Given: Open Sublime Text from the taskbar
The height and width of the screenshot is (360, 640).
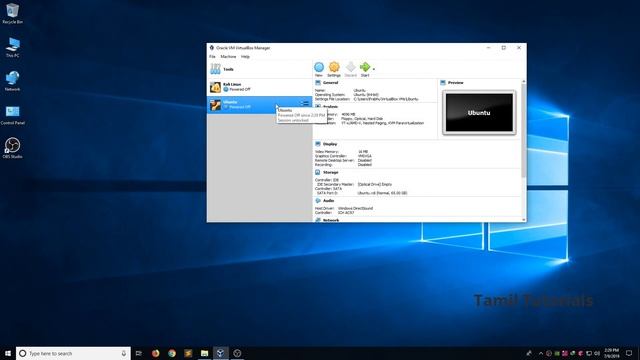Looking at the screenshot, I should point(188,353).
